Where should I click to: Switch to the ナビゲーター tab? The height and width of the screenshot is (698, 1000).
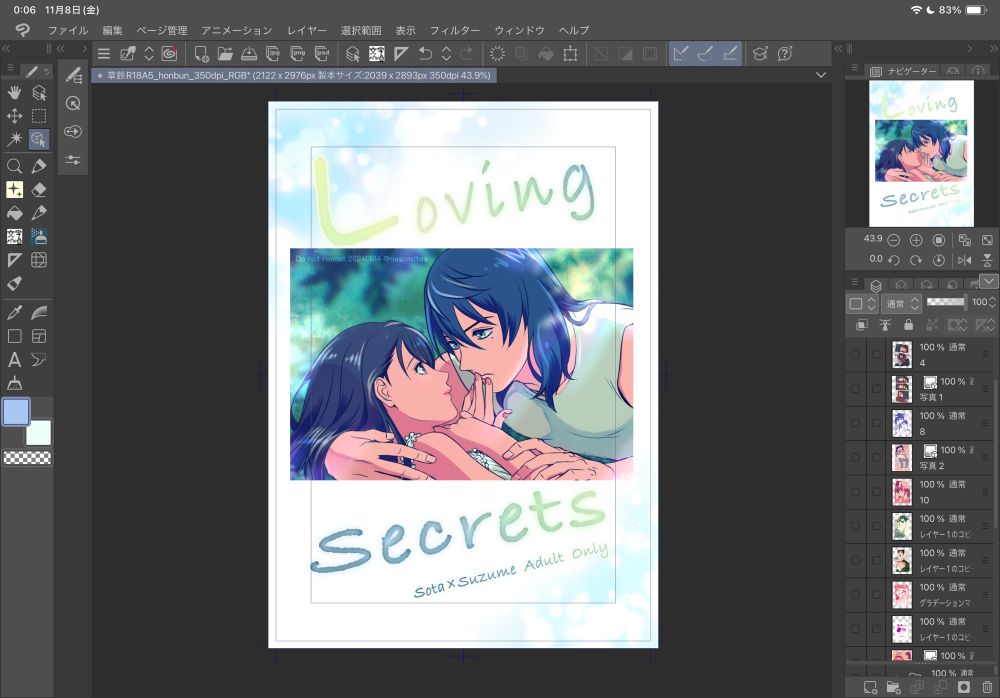click(904, 71)
